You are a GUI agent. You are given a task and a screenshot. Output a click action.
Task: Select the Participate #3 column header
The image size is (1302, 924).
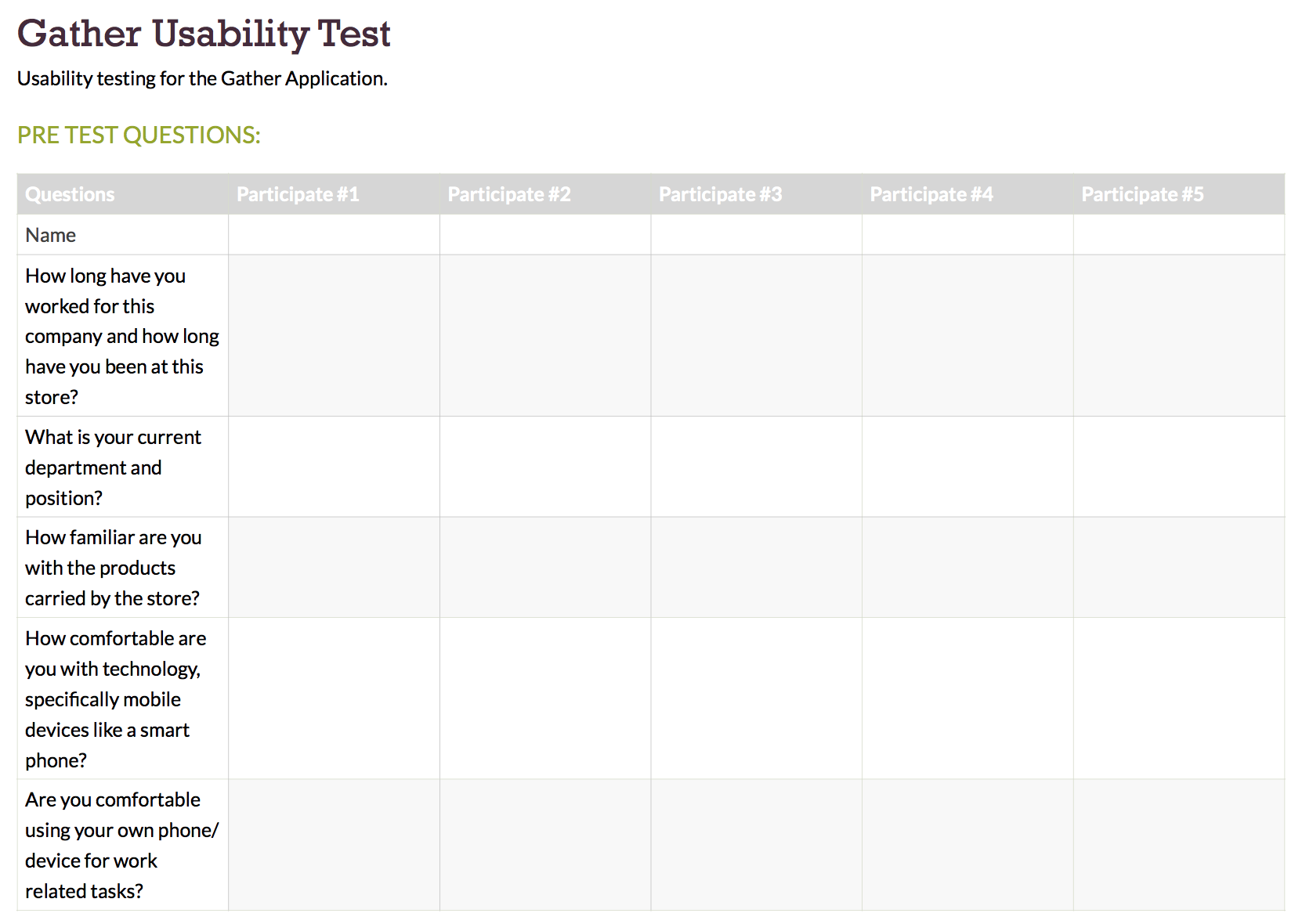coord(720,194)
